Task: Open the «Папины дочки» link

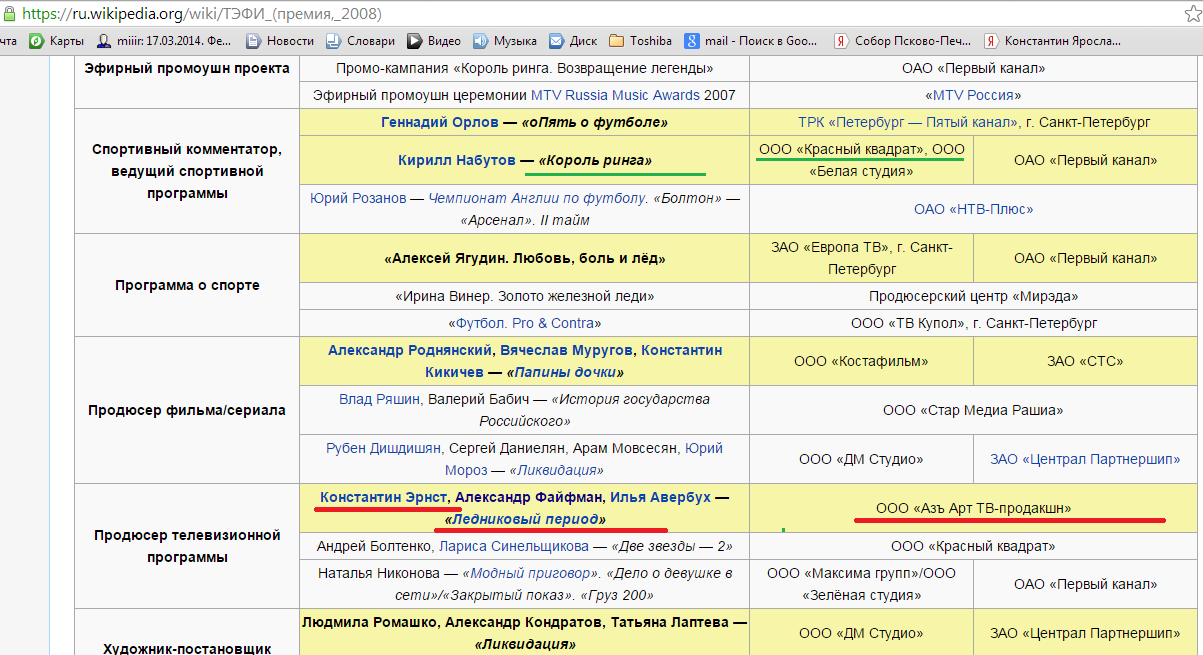Action: tap(564, 372)
